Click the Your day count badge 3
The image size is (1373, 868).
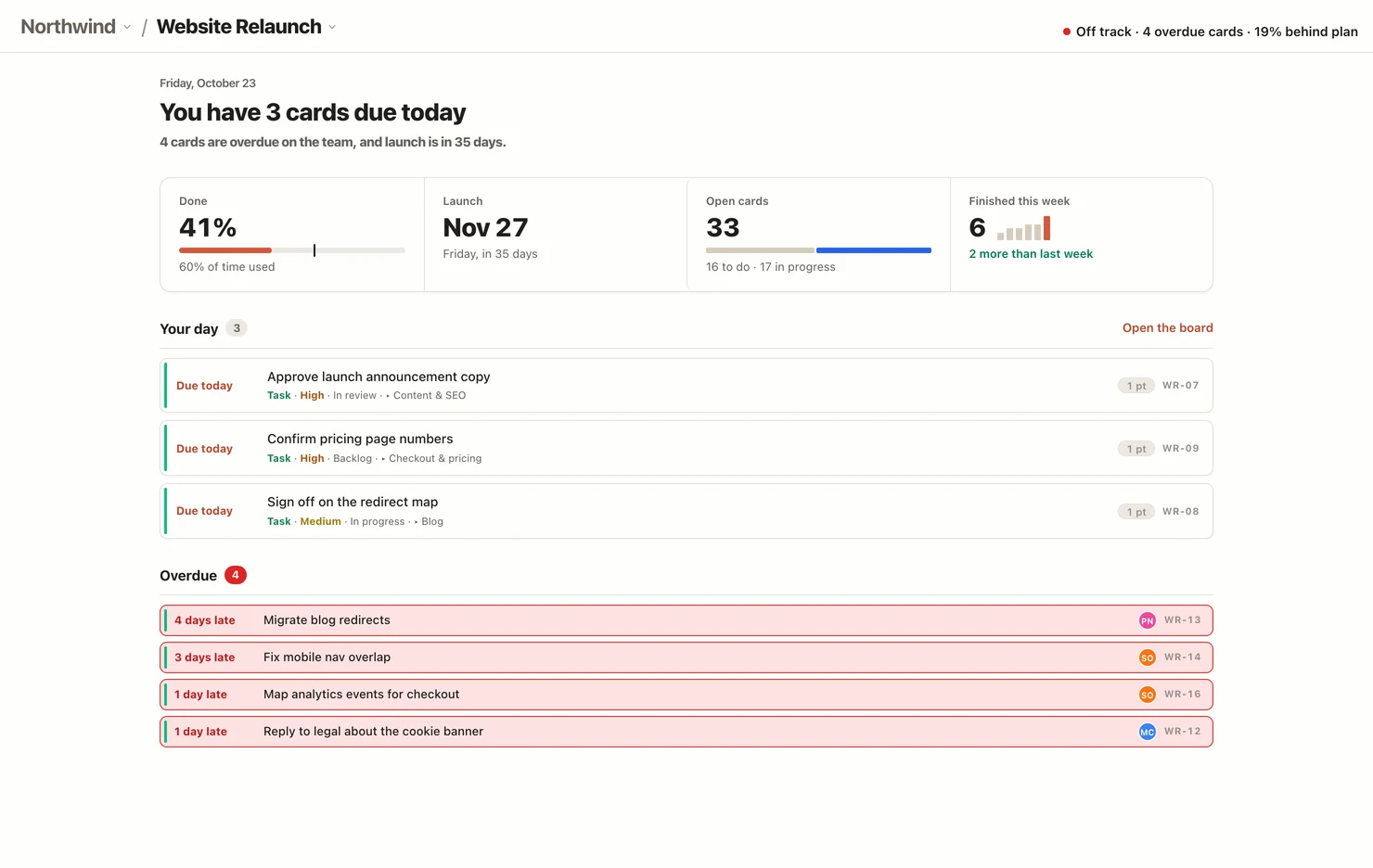237,327
